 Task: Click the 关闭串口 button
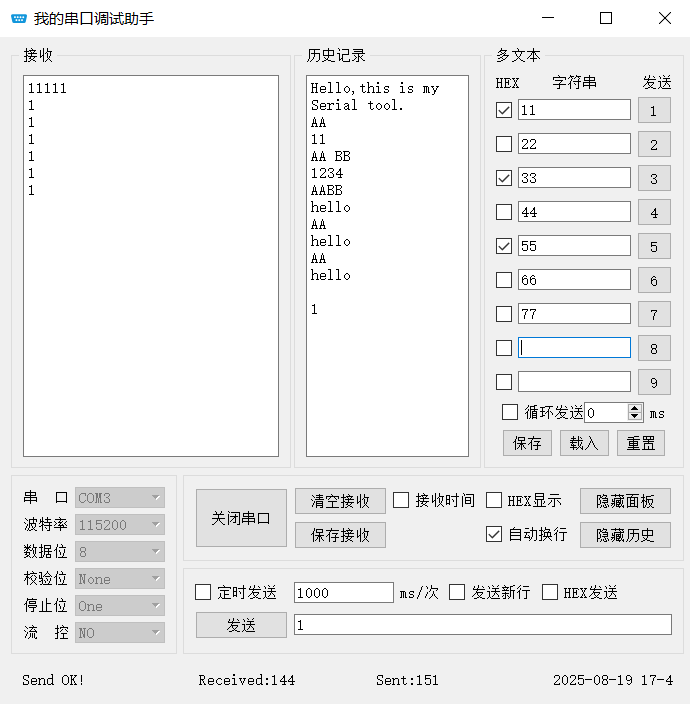point(241,518)
